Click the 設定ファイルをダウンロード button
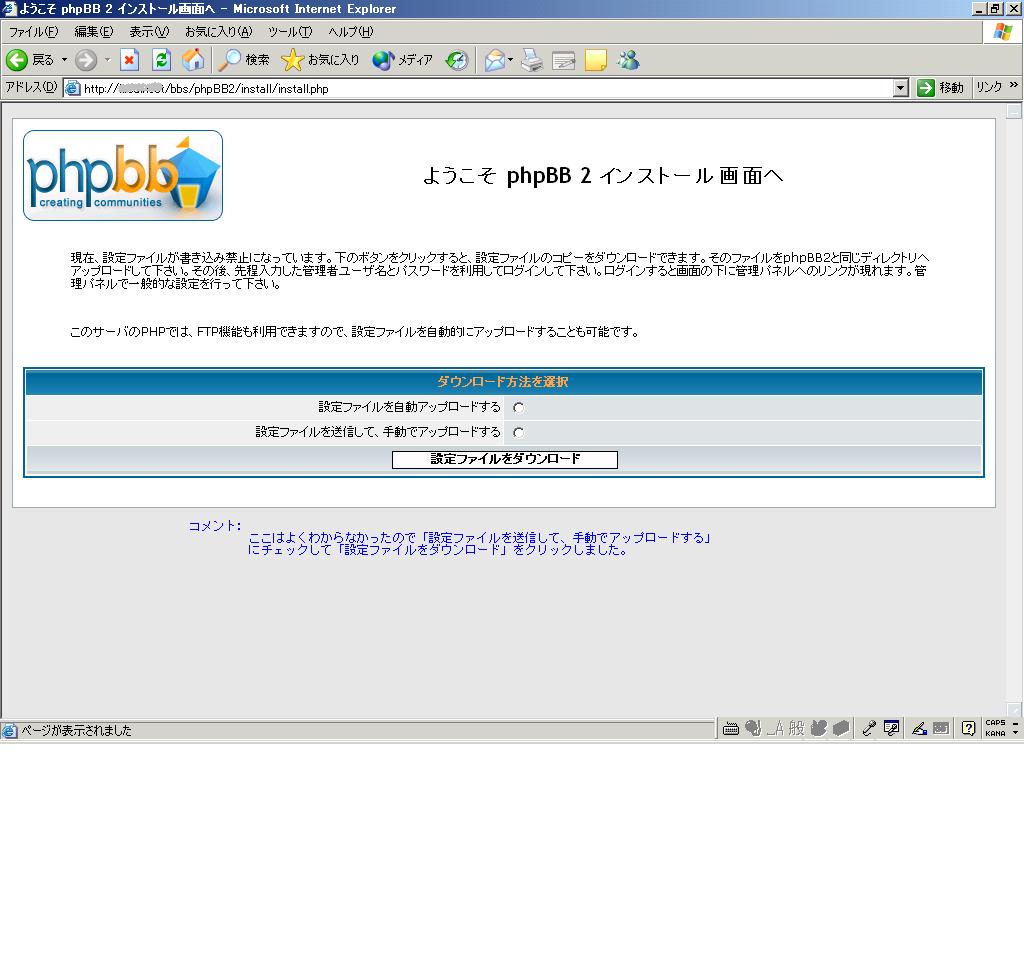This screenshot has height=970, width=1024. [505, 459]
